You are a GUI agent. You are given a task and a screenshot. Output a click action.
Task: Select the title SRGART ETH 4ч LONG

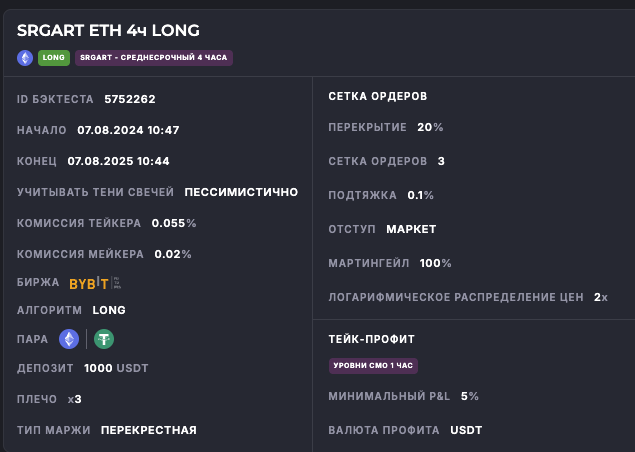click(x=108, y=30)
